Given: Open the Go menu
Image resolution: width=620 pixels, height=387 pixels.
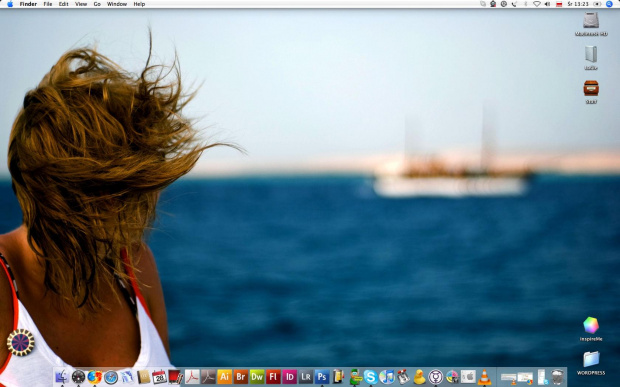Looking at the screenshot, I should click(x=97, y=4).
